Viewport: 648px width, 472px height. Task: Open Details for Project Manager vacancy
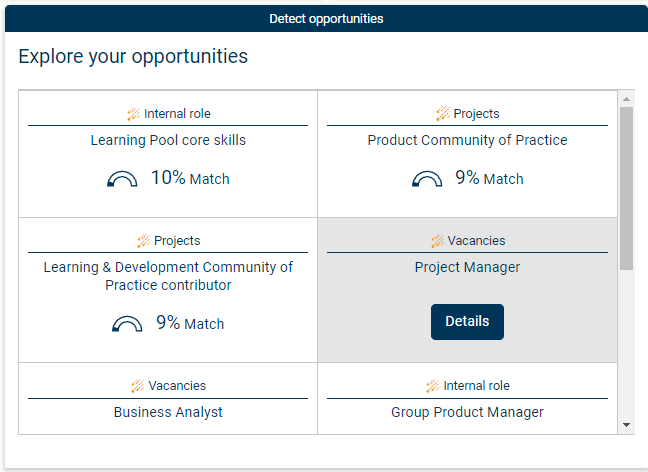(x=467, y=322)
